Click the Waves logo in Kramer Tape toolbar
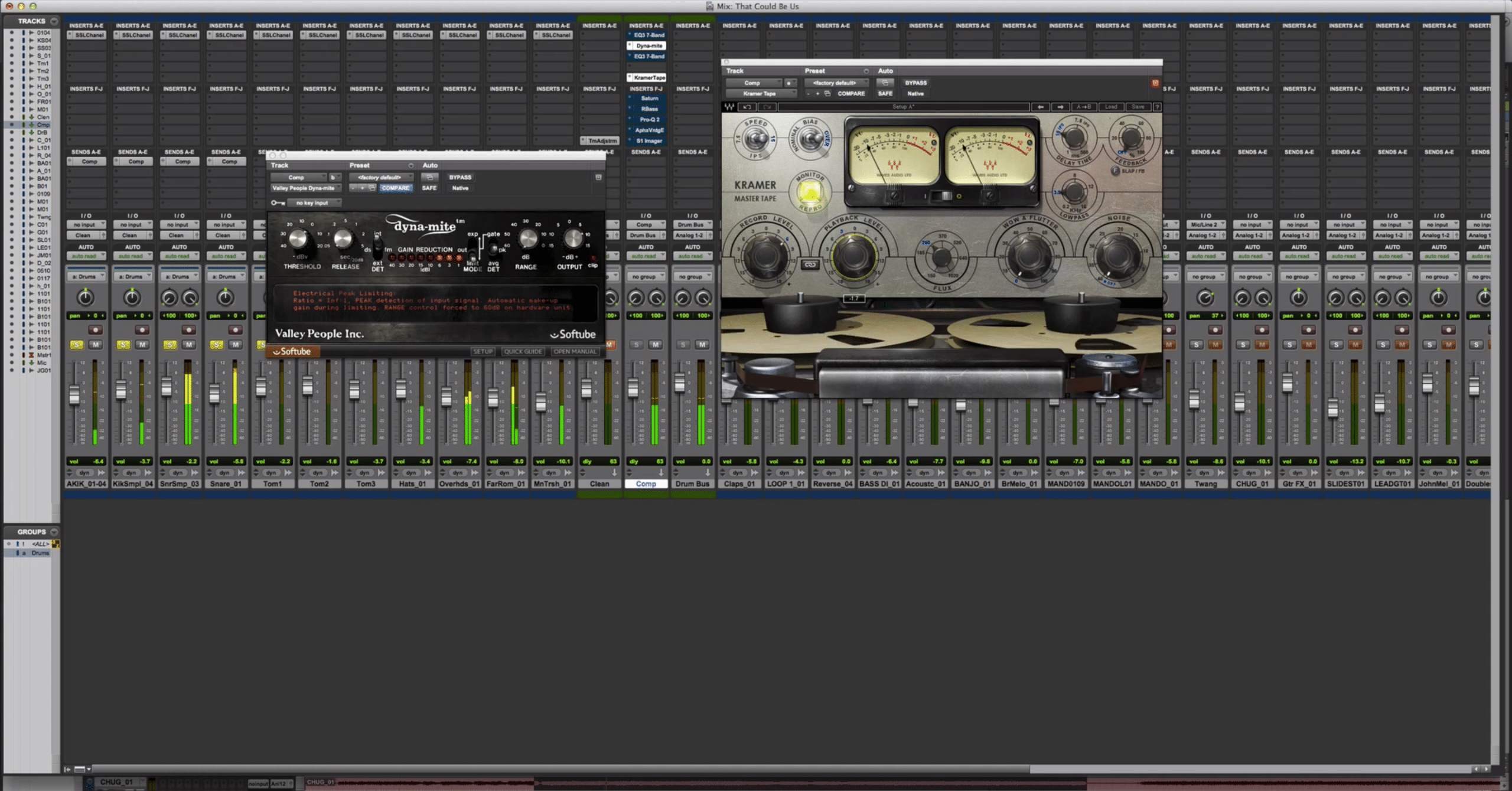The width and height of the screenshot is (1512, 791). [729, 107]
